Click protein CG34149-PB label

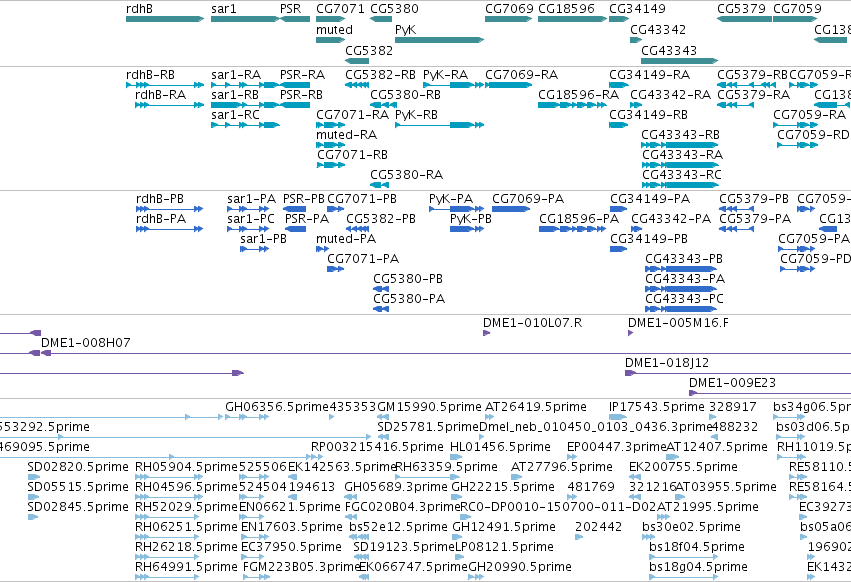649,239
